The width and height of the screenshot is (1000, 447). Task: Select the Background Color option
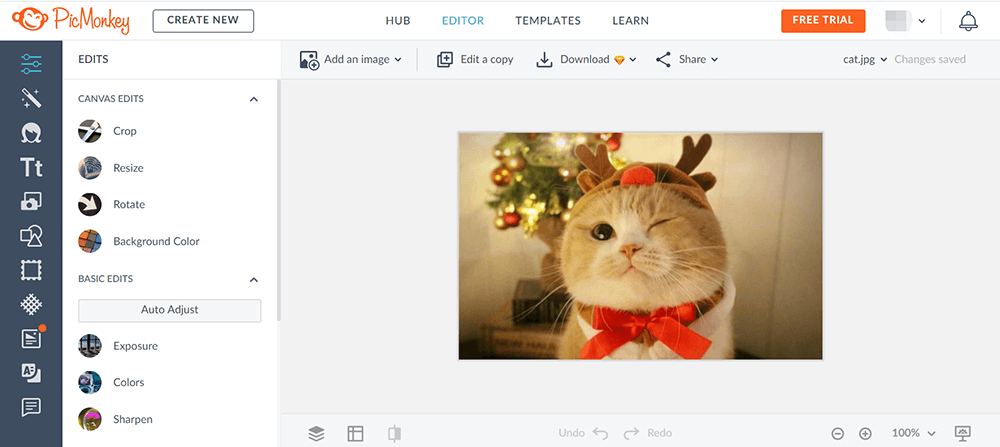pos(156,241)
